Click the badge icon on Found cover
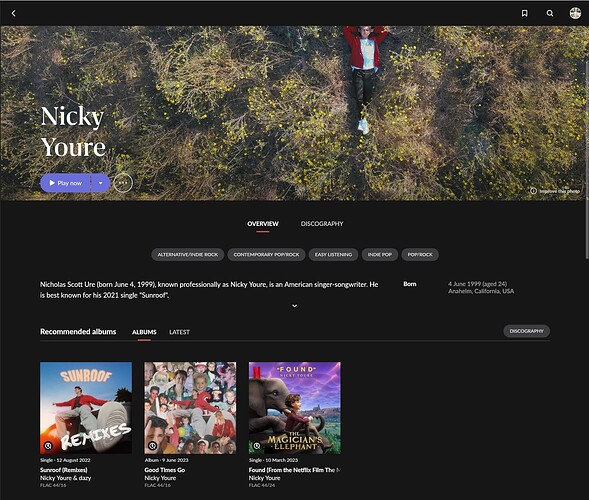This screenshot has width=589, height=500. coord(257,446)
